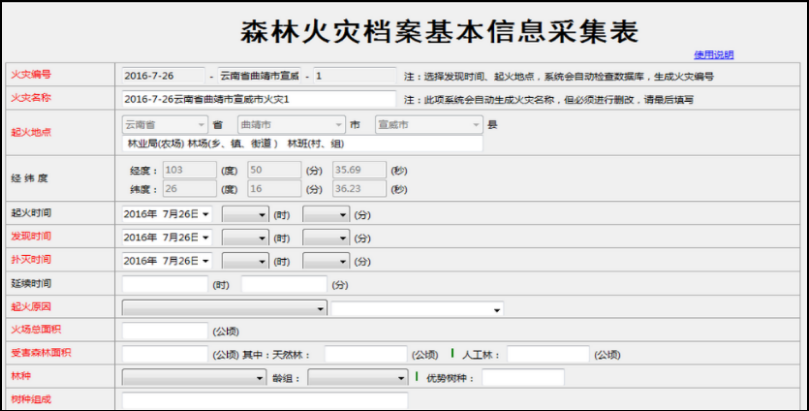
Task: Click the 火场总面积 input field
Action: [x=165, y=331]
